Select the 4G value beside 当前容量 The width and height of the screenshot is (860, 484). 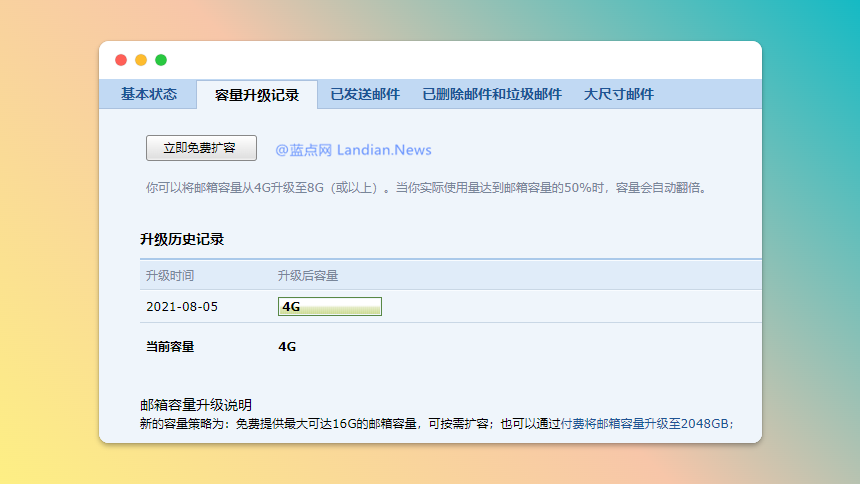[x=287, y=347]
